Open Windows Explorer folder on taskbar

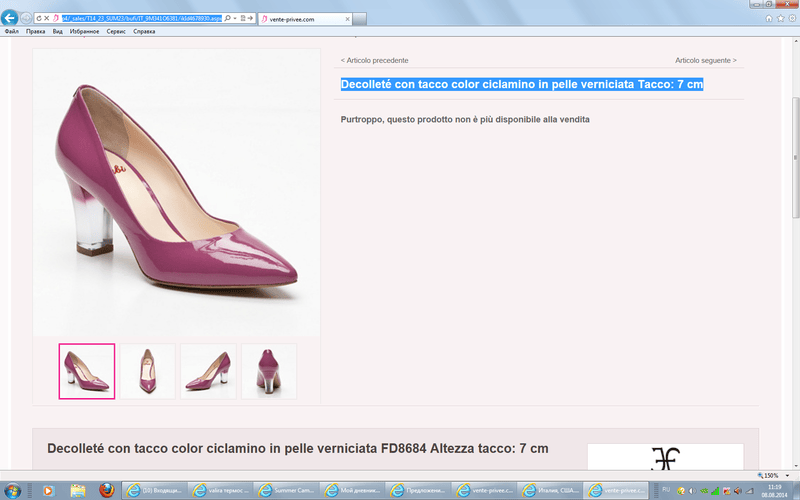click(x=76, y=490)
